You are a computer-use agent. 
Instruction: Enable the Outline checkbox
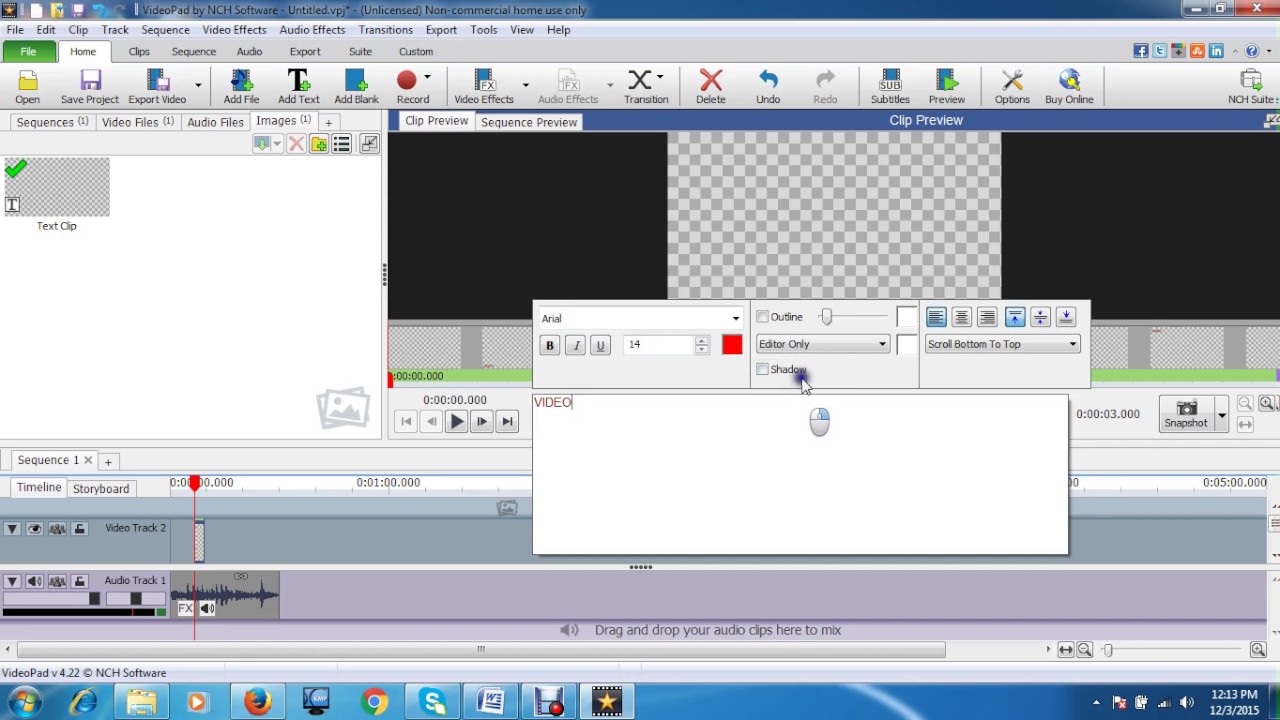[762, 317]
